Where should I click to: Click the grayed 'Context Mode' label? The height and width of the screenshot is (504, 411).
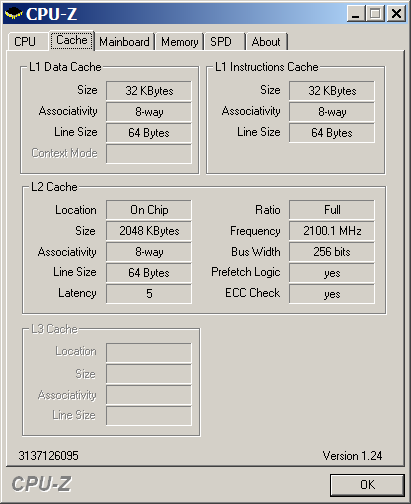pyautogui.click(x=64, y=153)
